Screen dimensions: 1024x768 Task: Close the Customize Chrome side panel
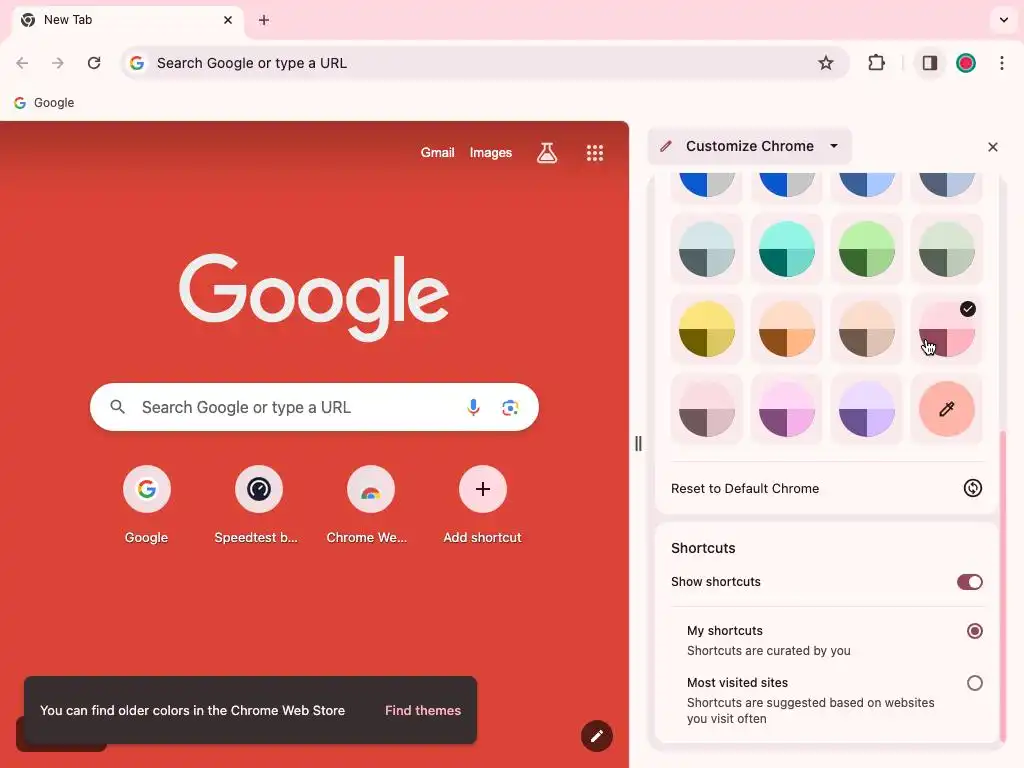pos(993,147)
